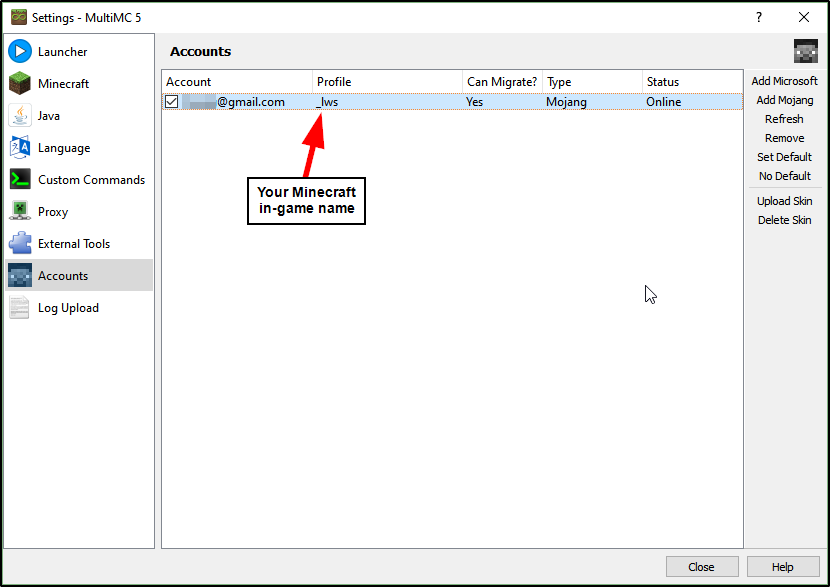Click the Steve head avatar icon
Viewport: 830px width, 587px height.
click(x=805, y=52)
